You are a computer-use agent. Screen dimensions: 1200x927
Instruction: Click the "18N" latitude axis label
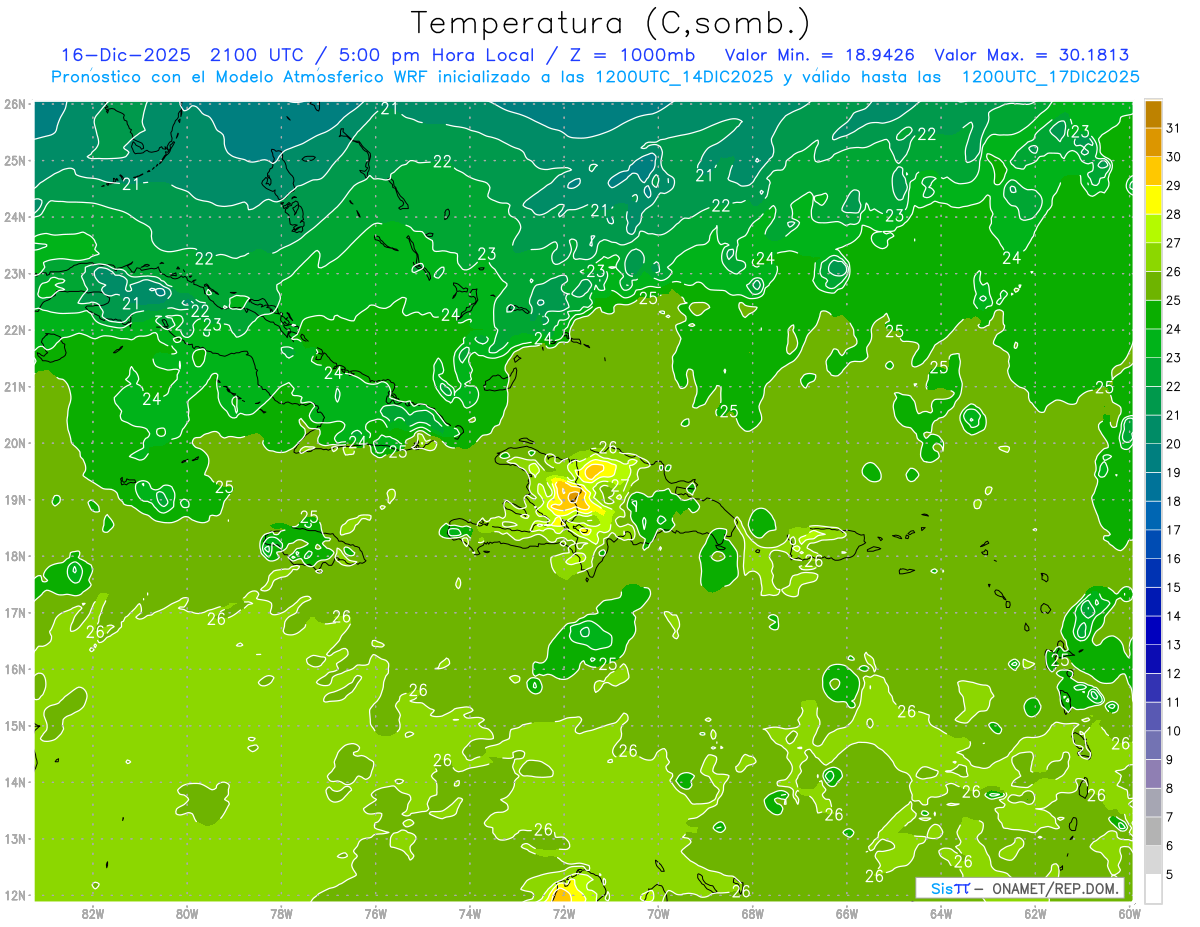pos(15,556)
